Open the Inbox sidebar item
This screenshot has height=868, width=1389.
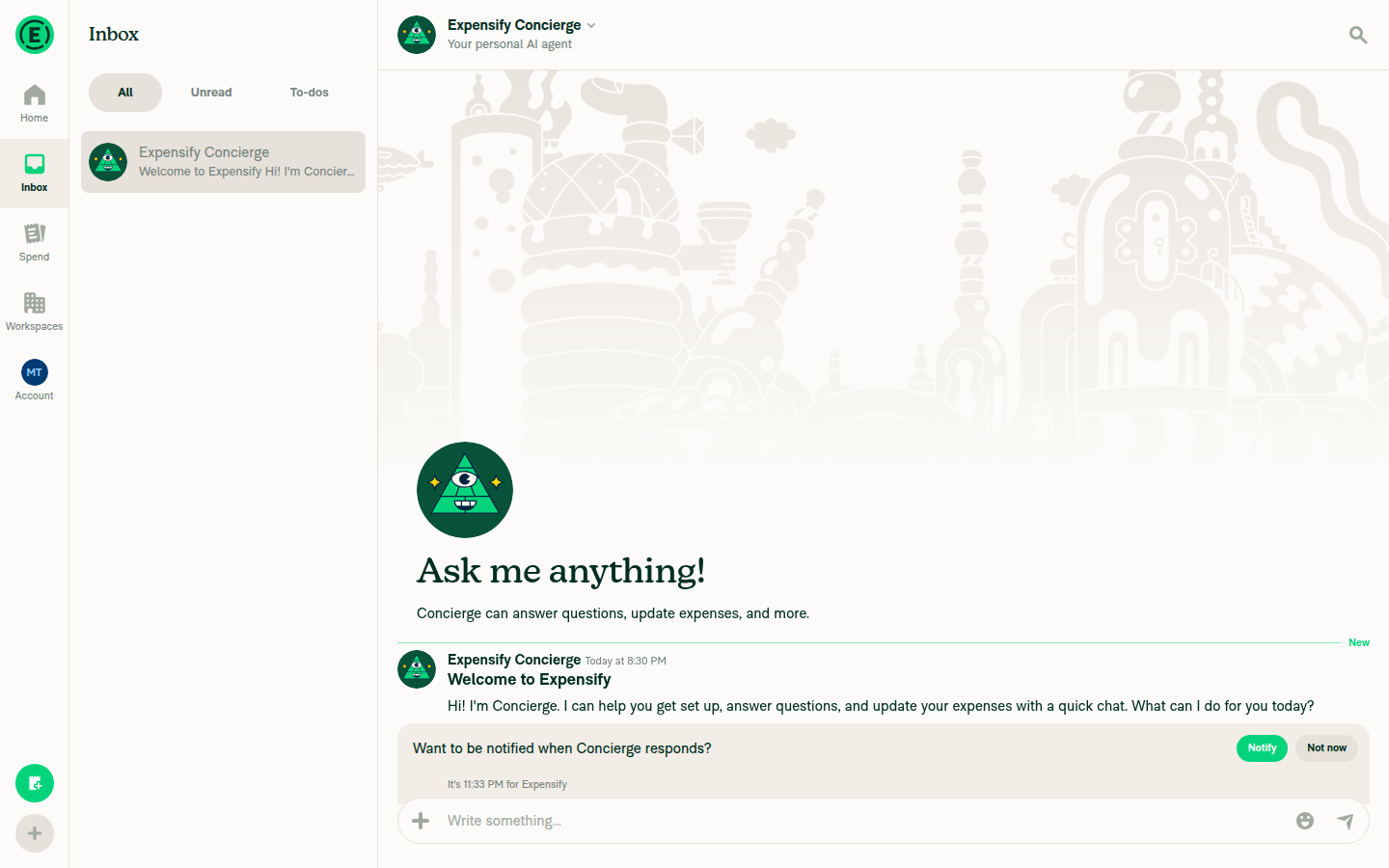point(35,174)
